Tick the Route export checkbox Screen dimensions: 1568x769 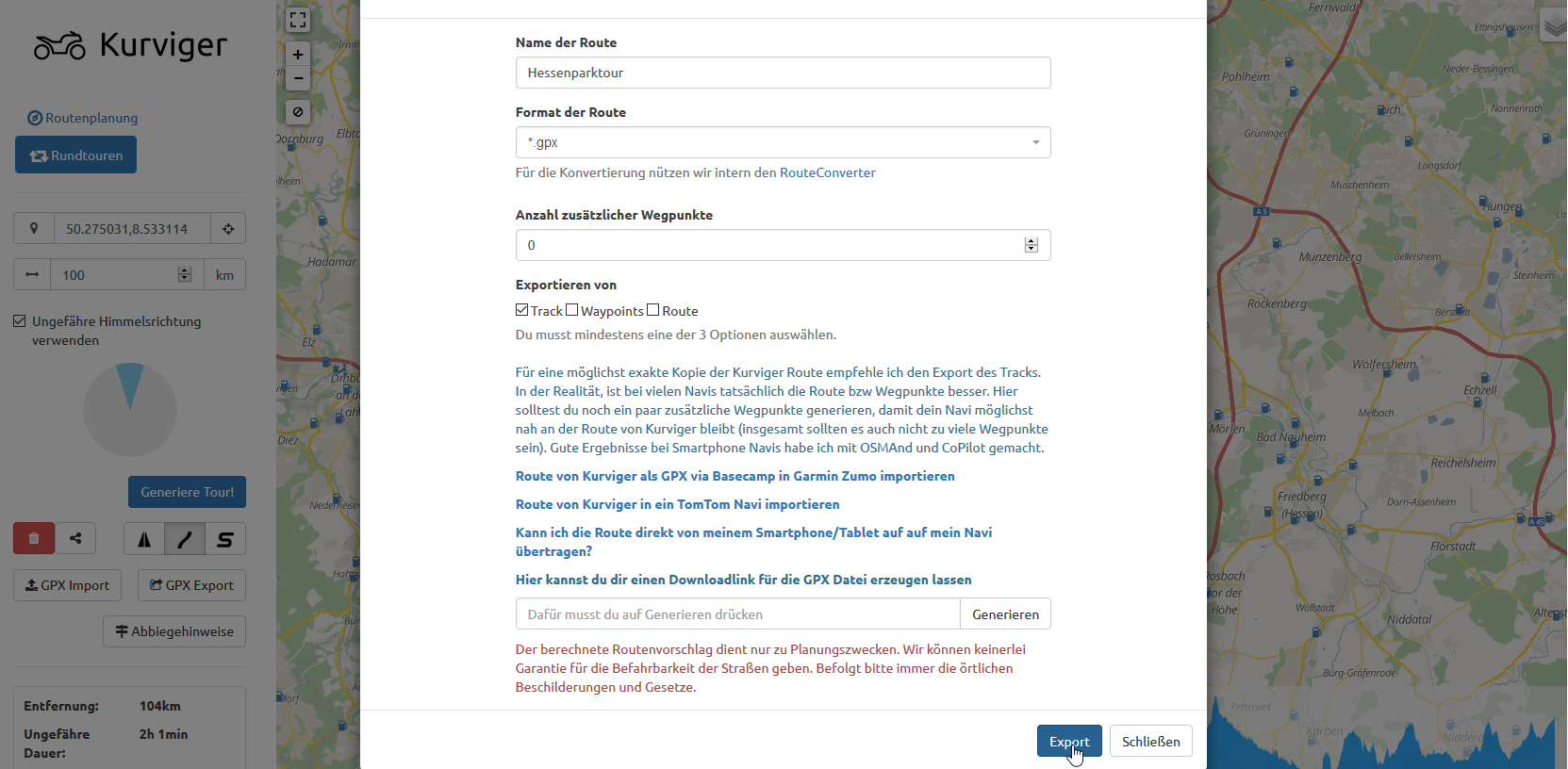(x=653, y=310)
